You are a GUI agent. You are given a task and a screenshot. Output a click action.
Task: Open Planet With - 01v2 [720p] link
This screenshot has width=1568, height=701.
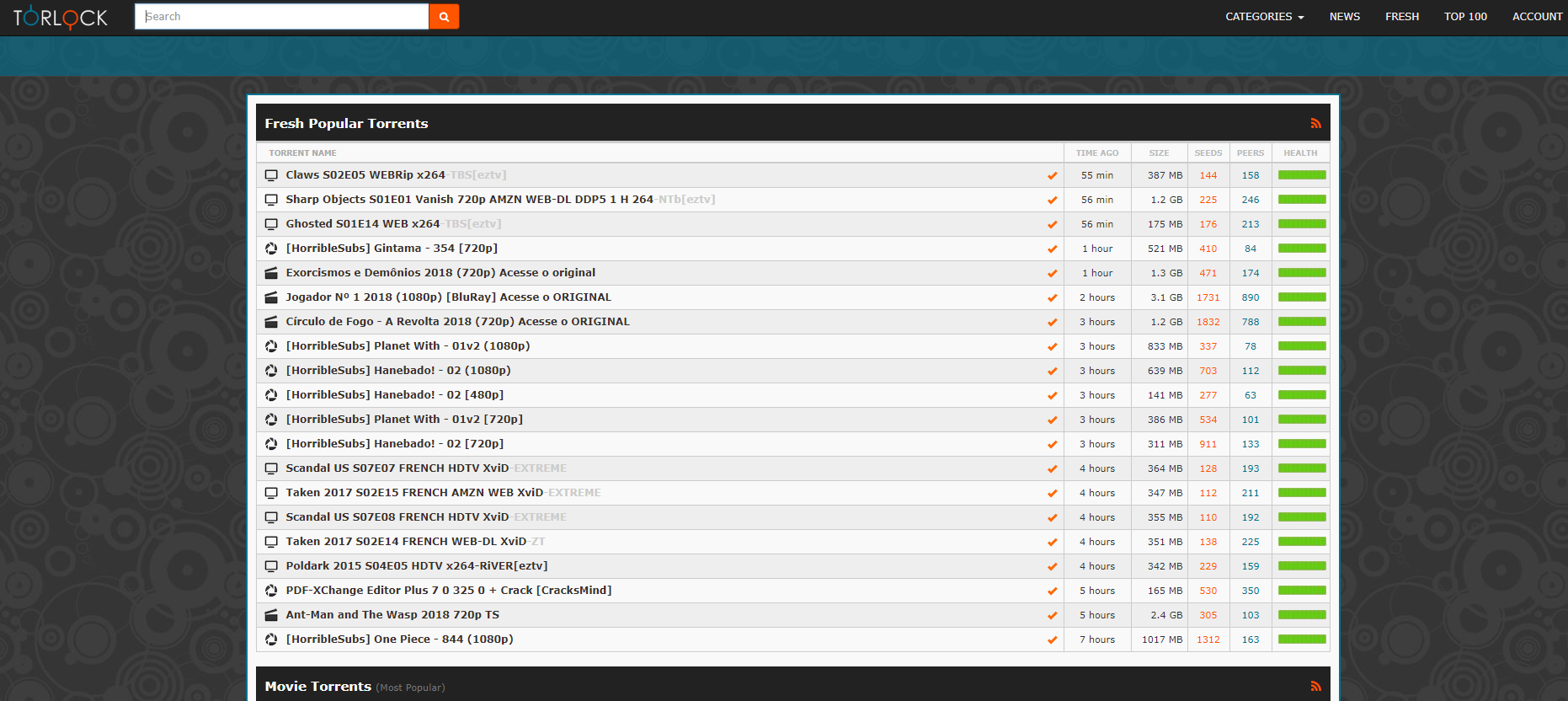[x=404, y=420]
